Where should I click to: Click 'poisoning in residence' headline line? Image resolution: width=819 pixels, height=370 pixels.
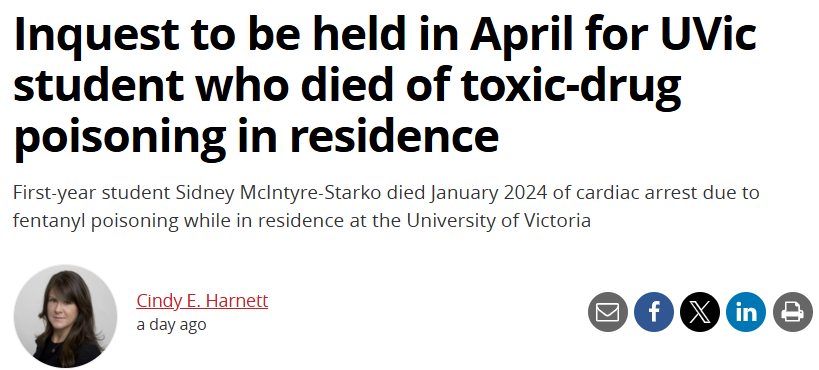pos(256,136)
